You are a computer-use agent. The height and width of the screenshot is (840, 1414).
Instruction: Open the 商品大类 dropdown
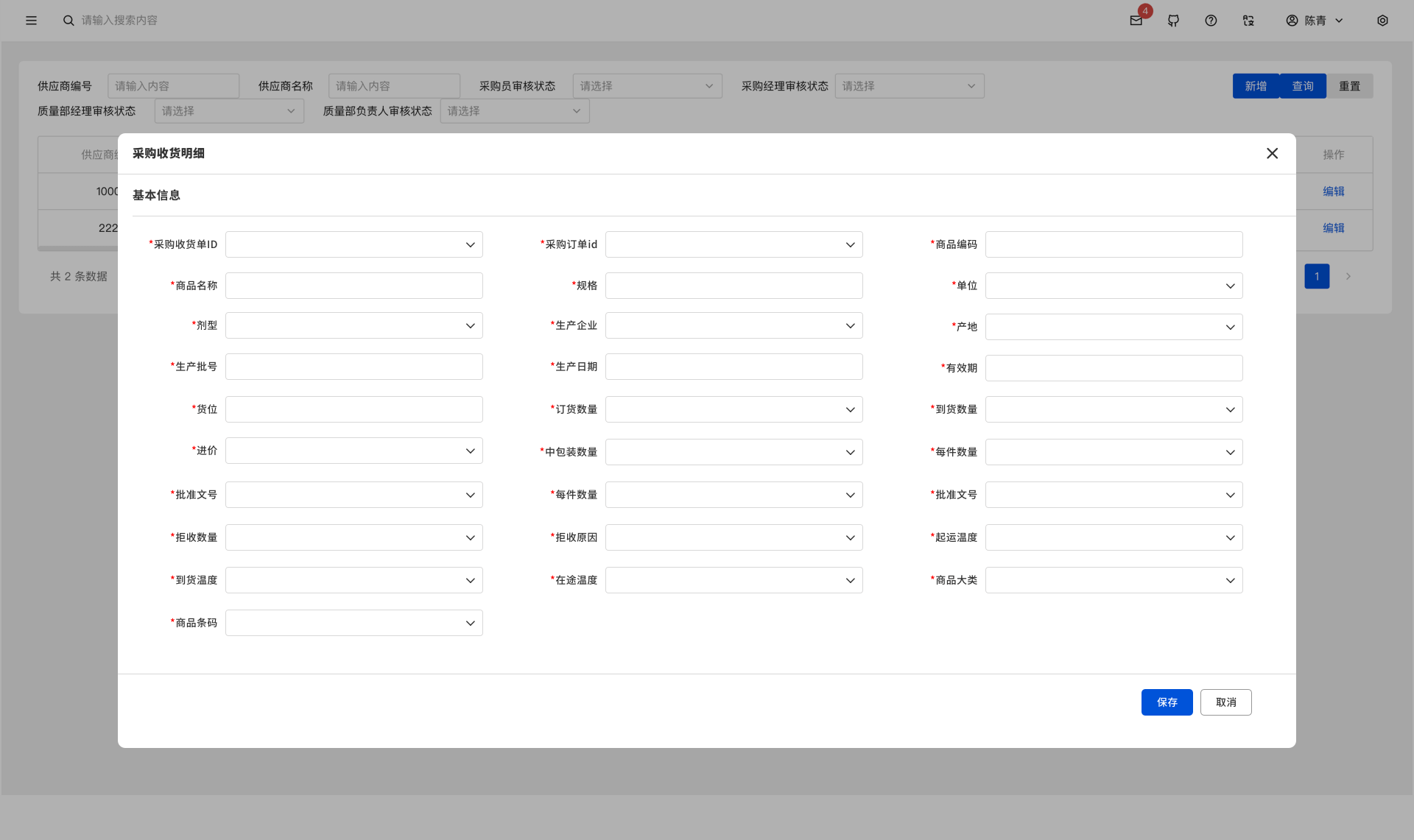[1114, 580]
